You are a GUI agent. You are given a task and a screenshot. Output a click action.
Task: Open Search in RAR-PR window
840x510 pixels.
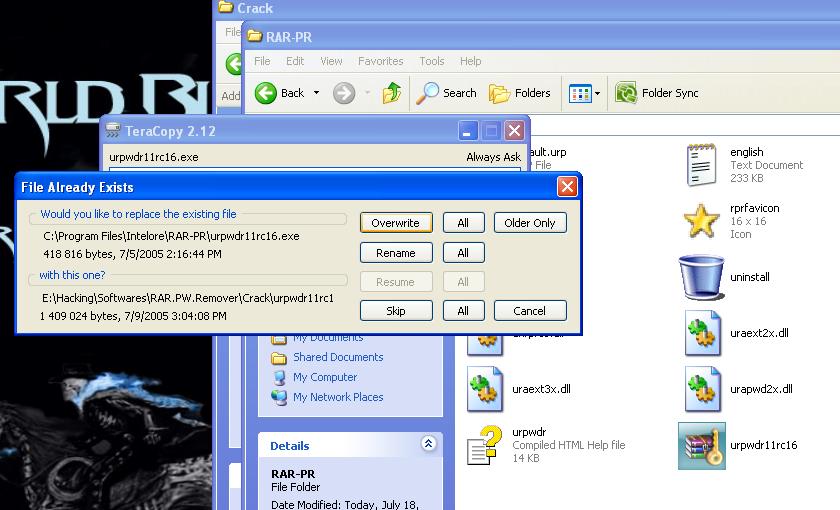[x=446, y=93]
